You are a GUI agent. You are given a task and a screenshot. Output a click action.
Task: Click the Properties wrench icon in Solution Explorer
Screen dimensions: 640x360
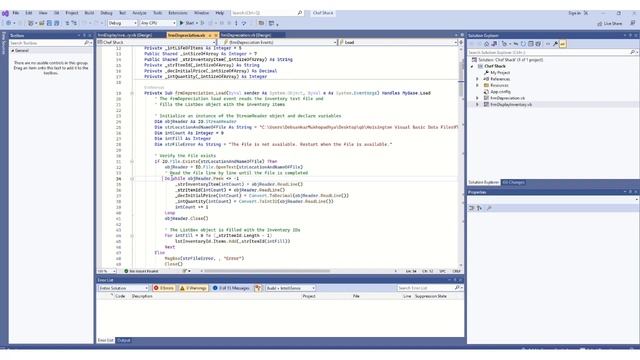pyautogui.click(x=555, y=44)
